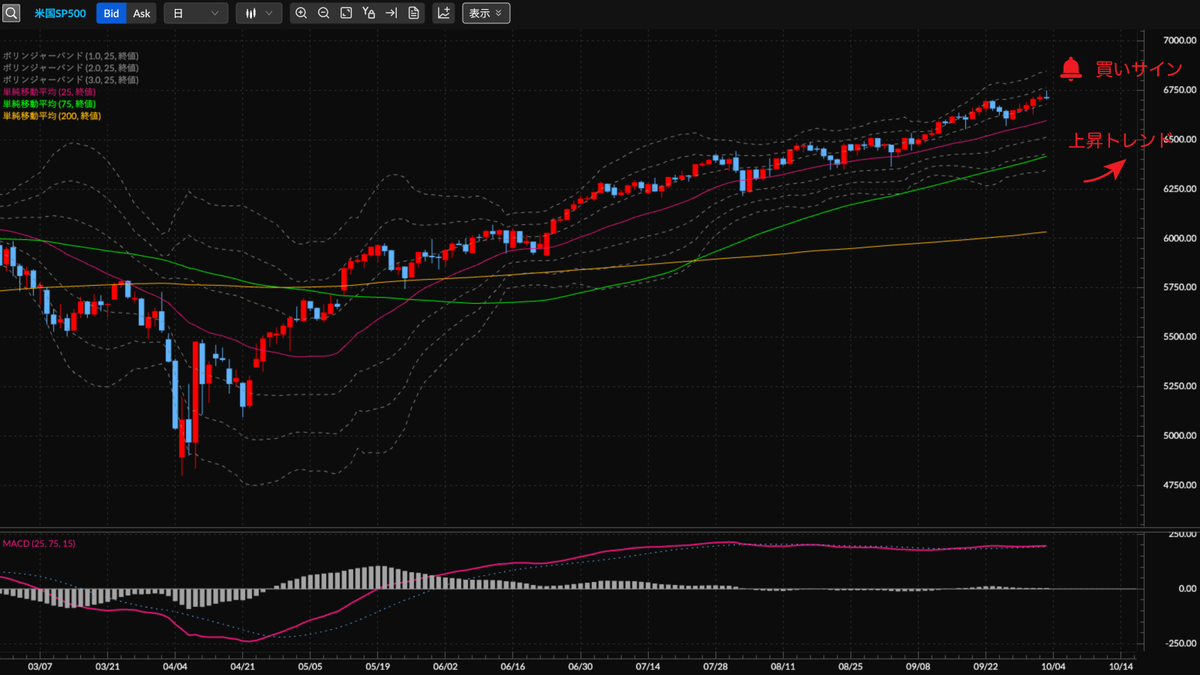This screenshot has height=675, width=1200.
Task: Expand the 表示 display menu
Action: pyautogui.click(x=486, y=13)
